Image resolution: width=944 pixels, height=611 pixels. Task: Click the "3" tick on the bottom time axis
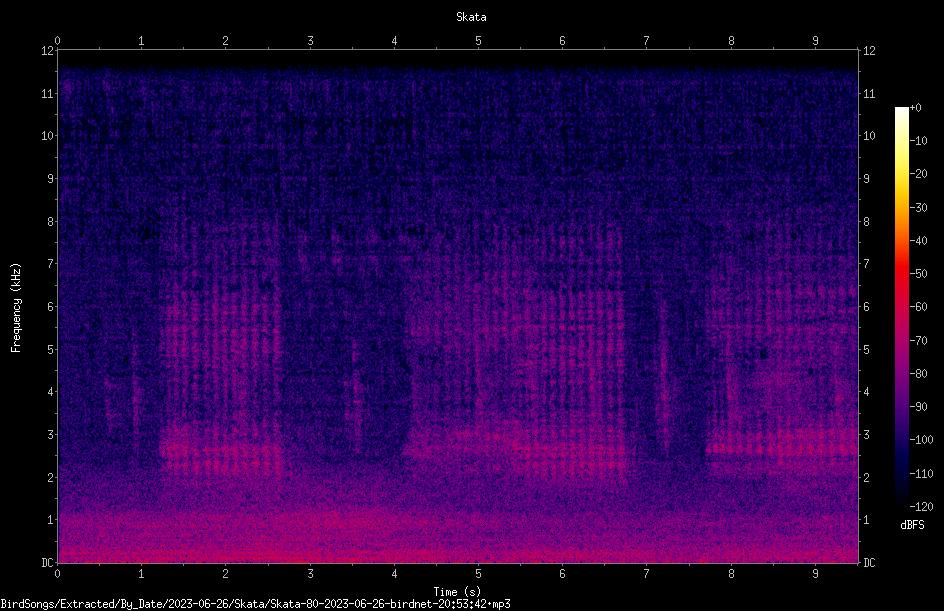coord(310,574)
